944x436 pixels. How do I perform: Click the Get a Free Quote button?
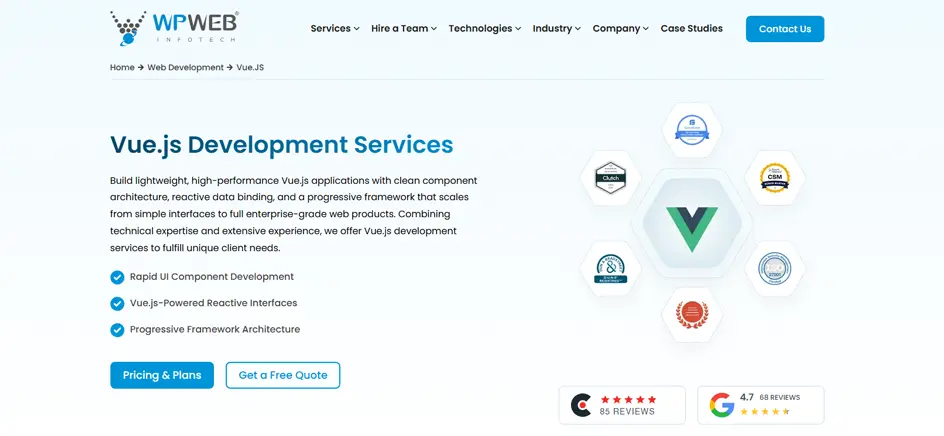click(283, 375)
